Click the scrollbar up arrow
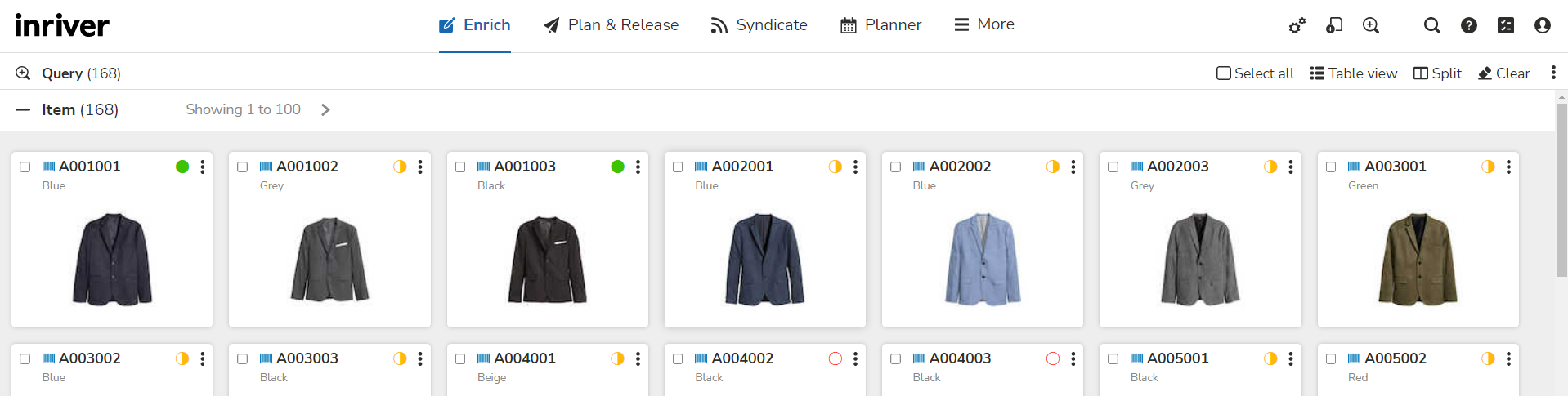Screen dimensions: 1568x396 pos(1561,97)
